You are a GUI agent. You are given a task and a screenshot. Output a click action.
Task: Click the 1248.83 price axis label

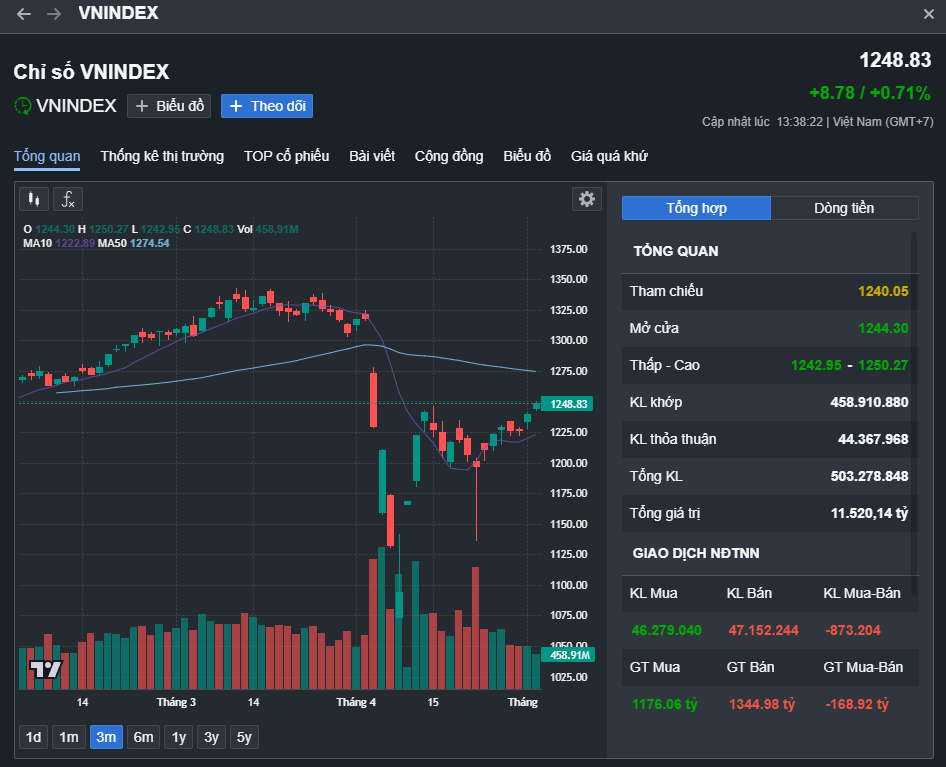(x=566, y=404)
